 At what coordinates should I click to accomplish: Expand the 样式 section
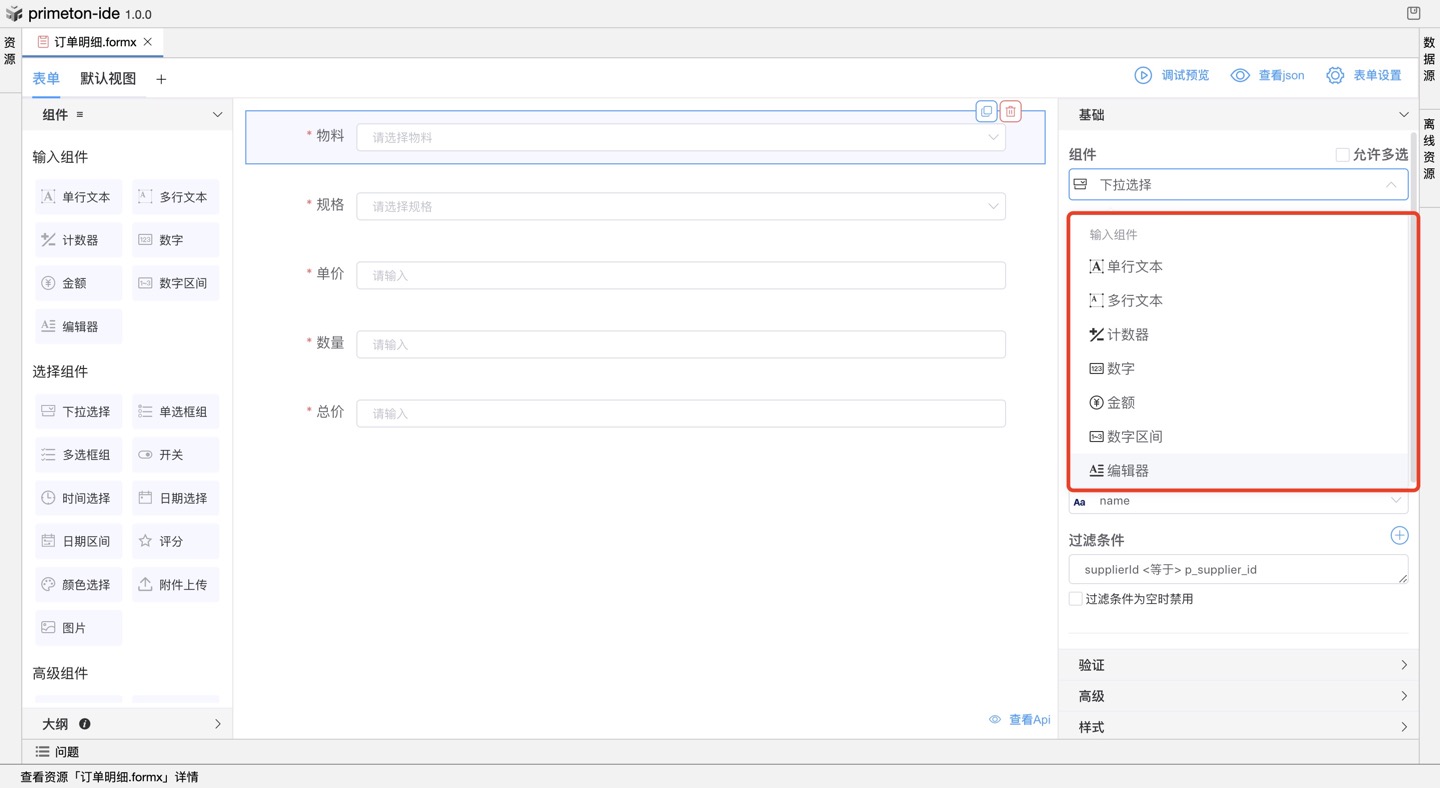pos(1240,727)
